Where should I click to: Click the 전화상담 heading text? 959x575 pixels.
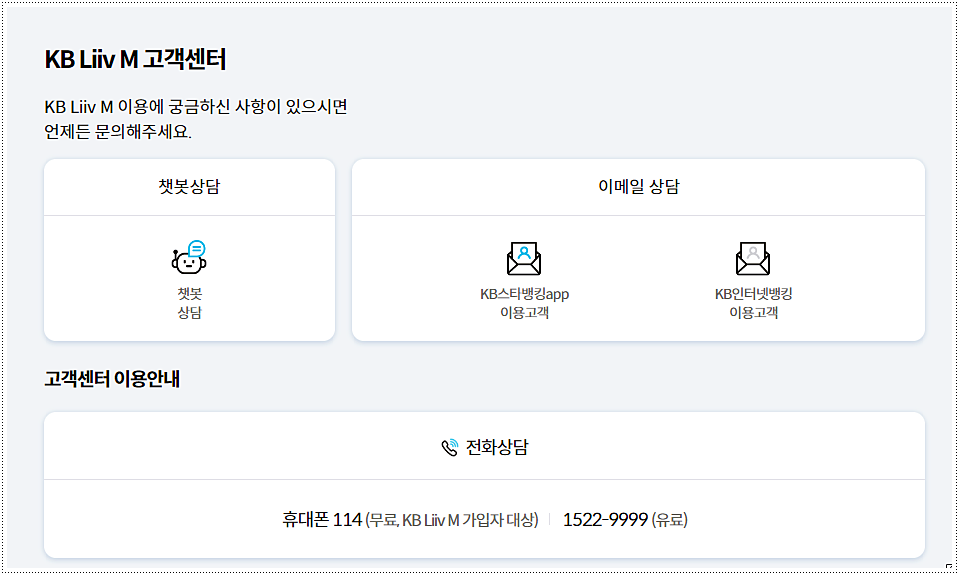pos(497,447)
